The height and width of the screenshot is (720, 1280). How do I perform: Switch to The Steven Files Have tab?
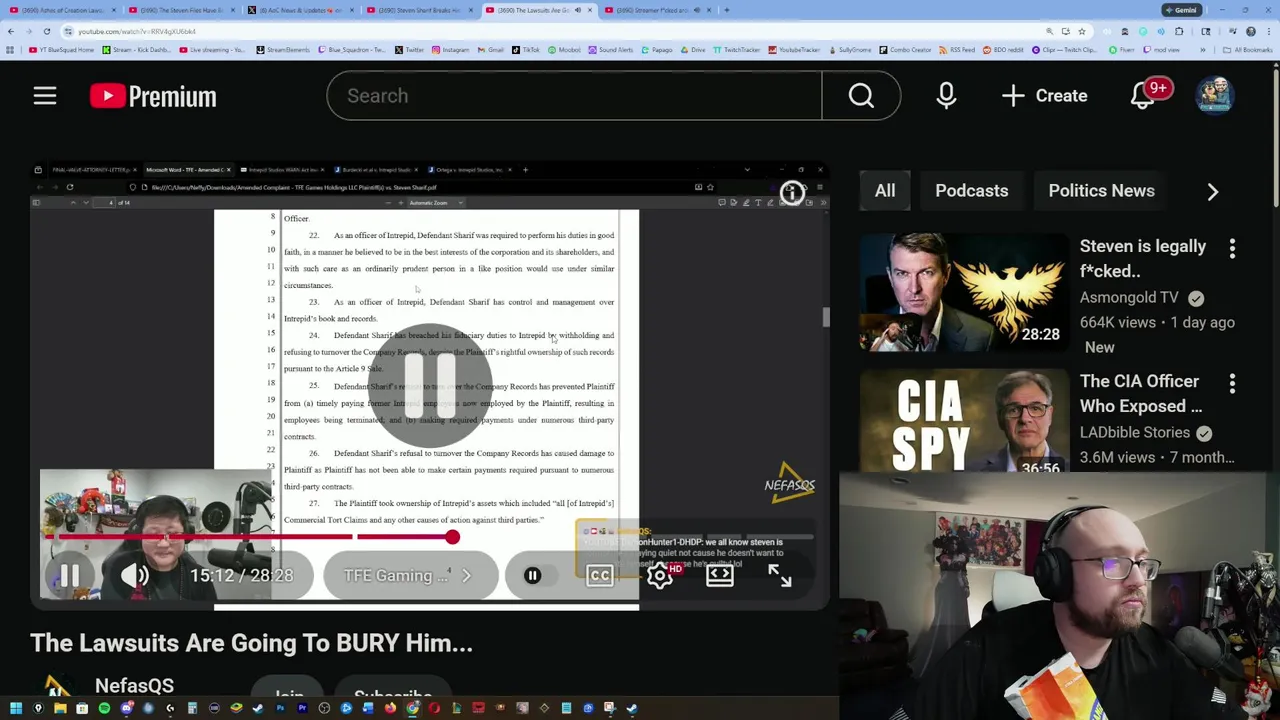click(181, 10)
